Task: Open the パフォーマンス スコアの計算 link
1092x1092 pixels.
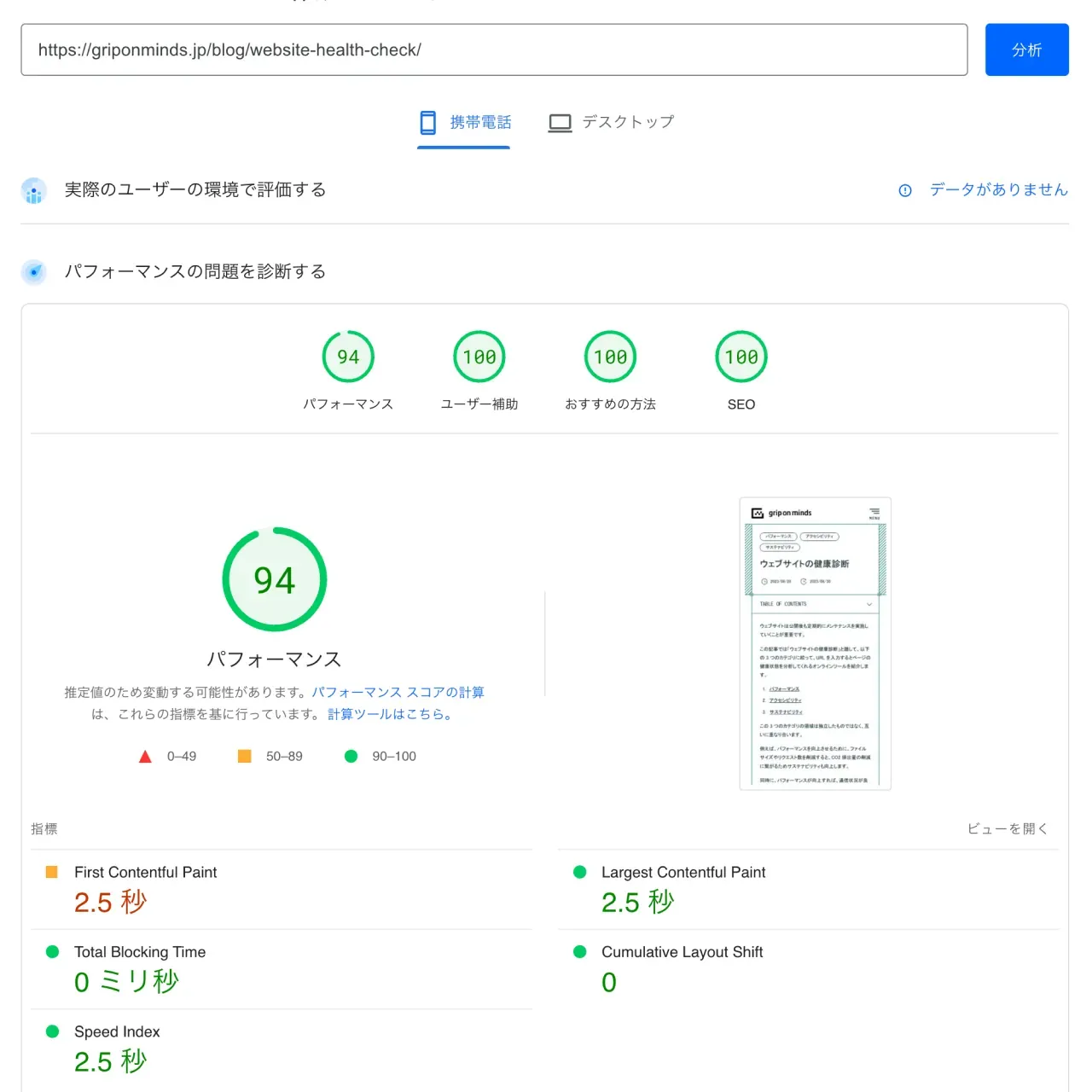Action: click(x=398, y=692)
